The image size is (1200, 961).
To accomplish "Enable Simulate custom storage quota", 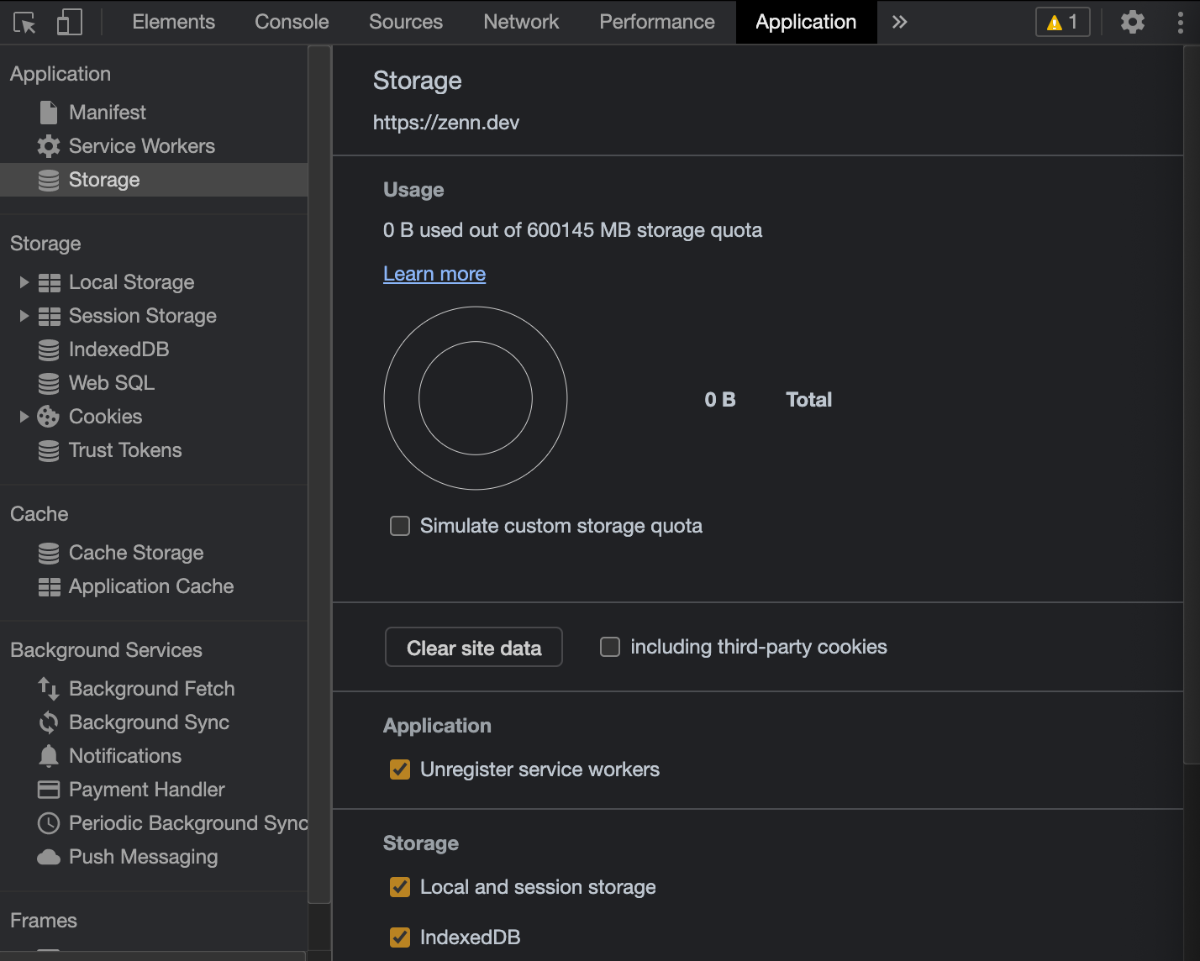I will 400,526.
